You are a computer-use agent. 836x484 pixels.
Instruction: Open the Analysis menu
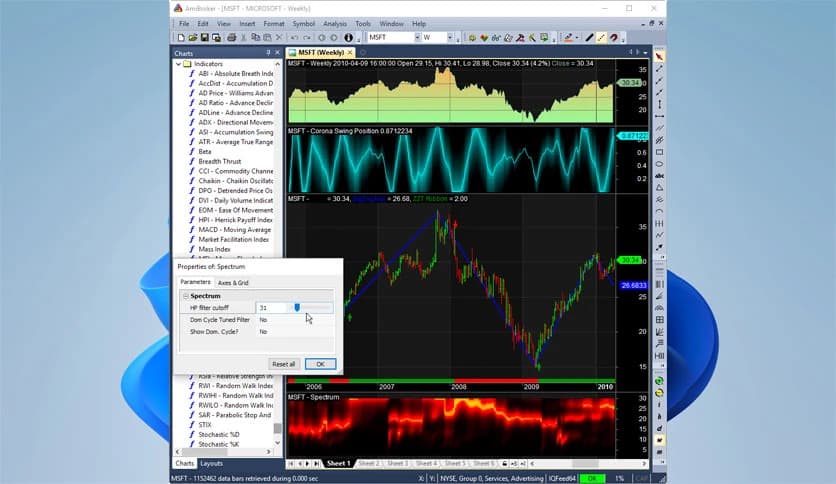[x=335, y=24]
